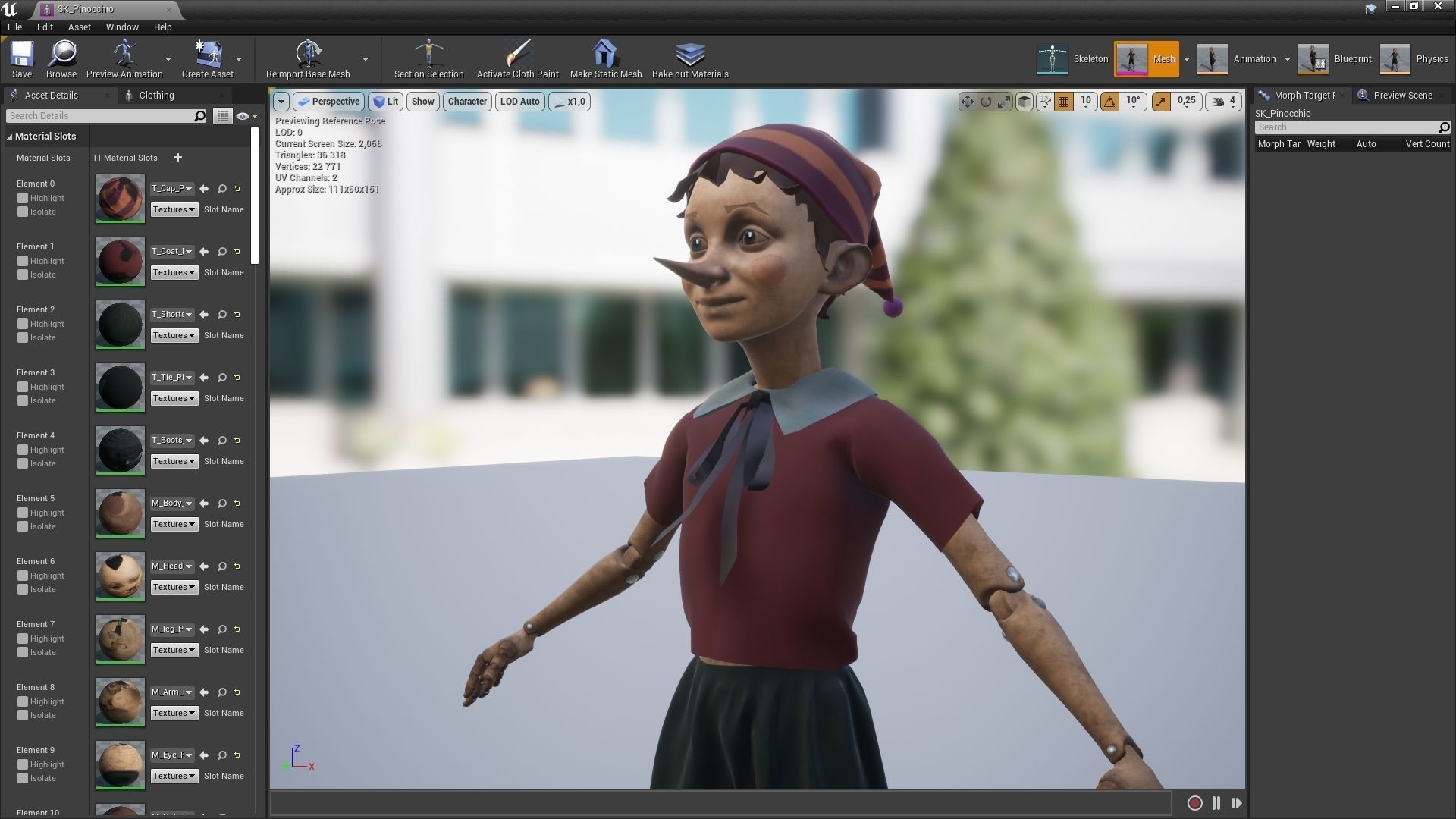Switch to Physics editor mode
Image resolution: width=1456 pixels, height=819 pixels.
[1414, 59]
